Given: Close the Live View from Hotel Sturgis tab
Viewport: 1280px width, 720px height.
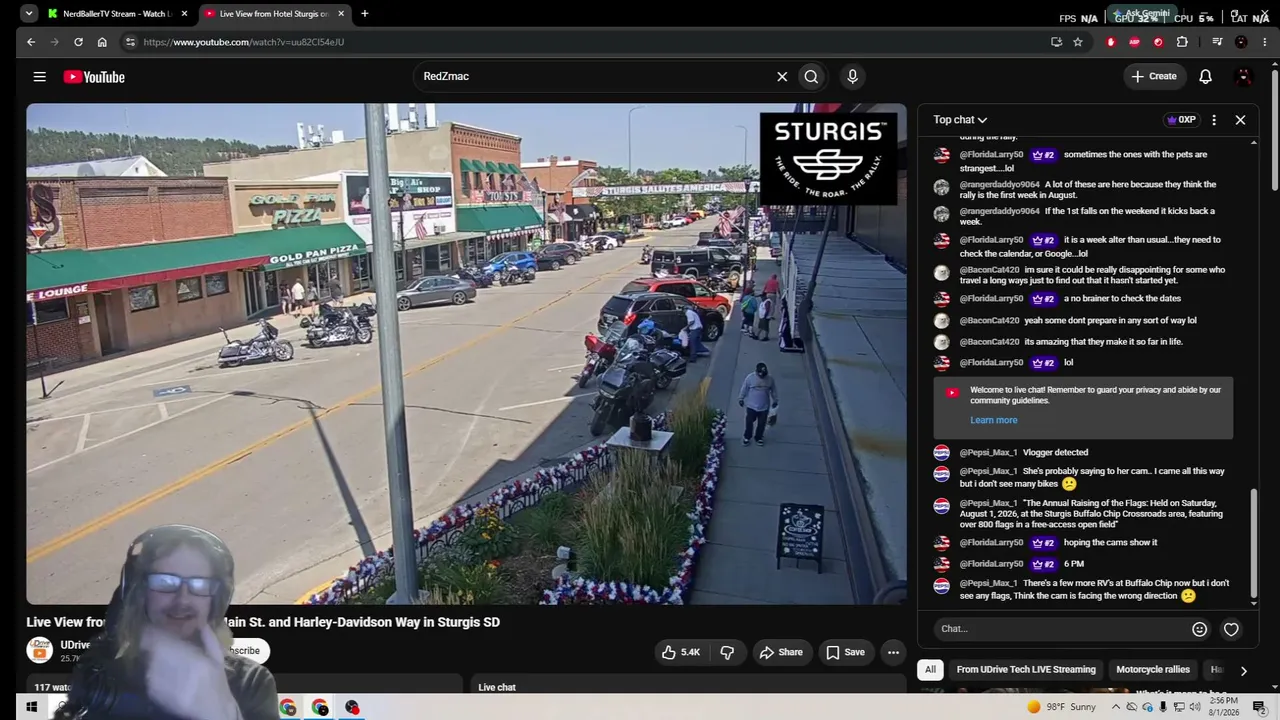Looking at the screenshot, I should [x=341, y=14].
